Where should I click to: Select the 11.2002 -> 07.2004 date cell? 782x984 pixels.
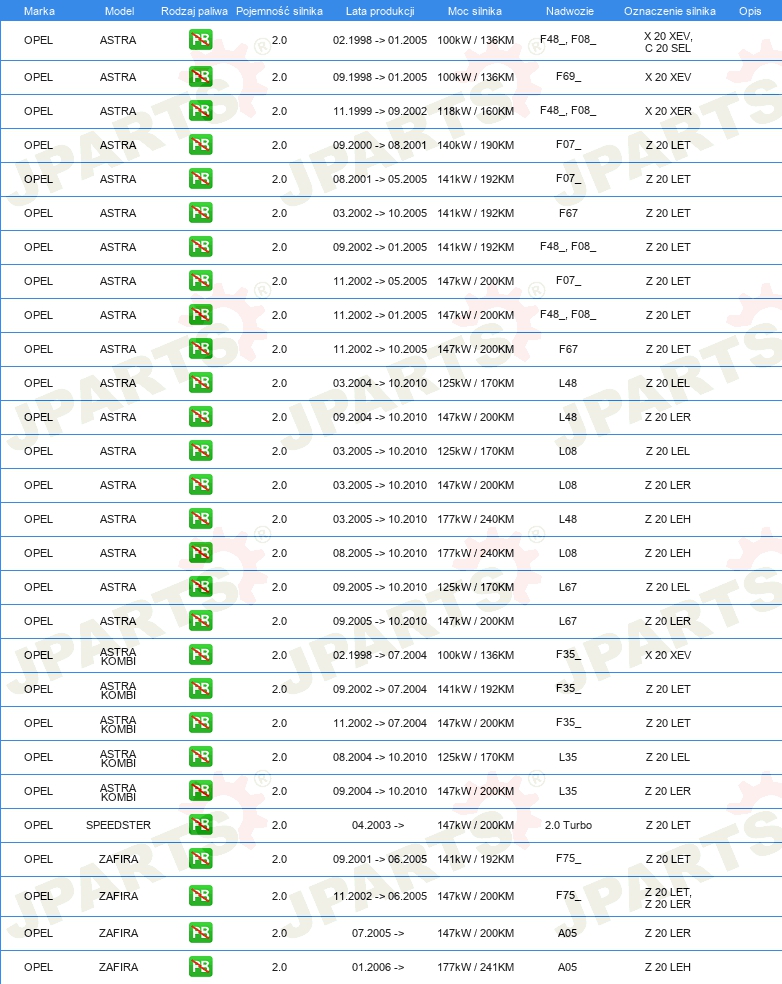tap(380, 722)
